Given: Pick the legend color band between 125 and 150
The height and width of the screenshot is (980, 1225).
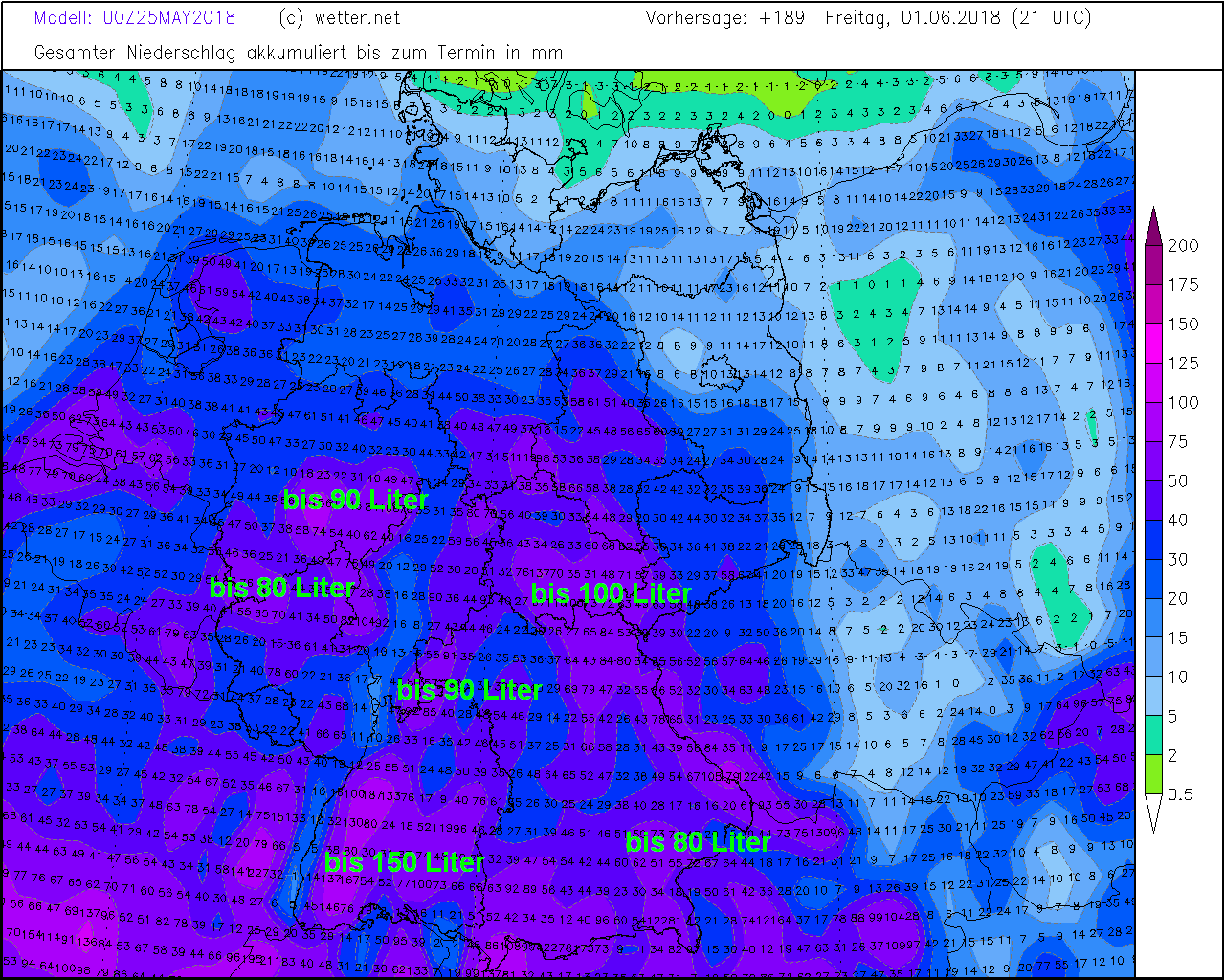Looking at the screenshot, I should click(x=1153, y=344).
